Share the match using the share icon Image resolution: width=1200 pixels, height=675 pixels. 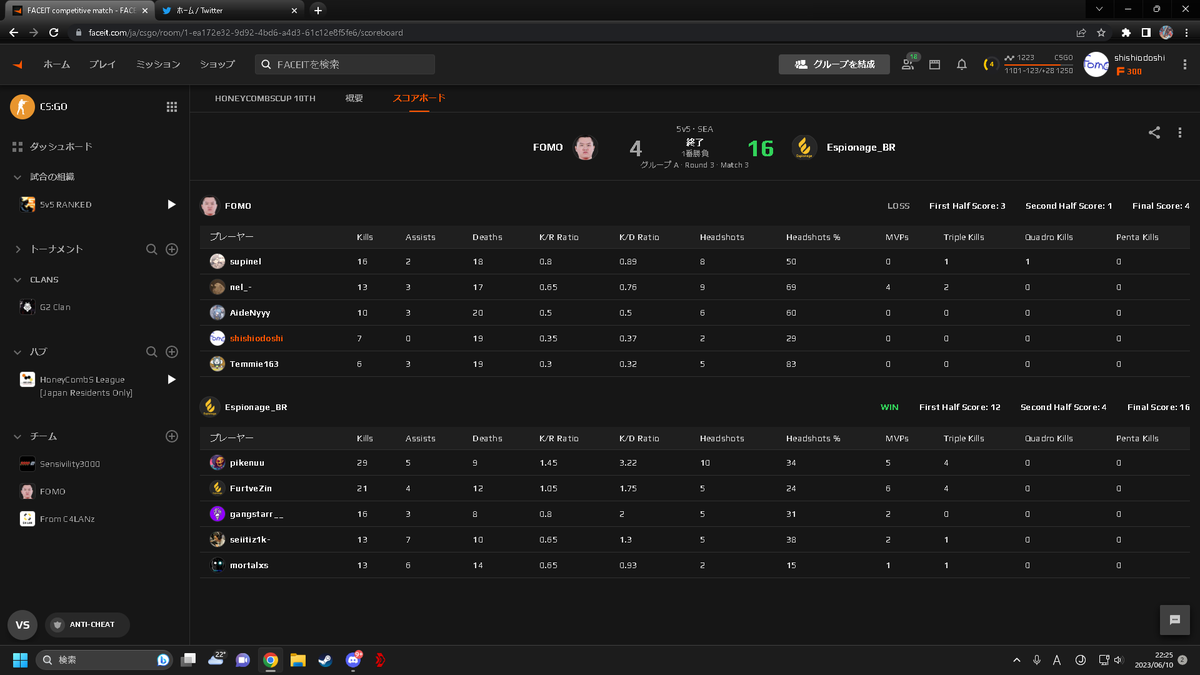pos(1154,132)
